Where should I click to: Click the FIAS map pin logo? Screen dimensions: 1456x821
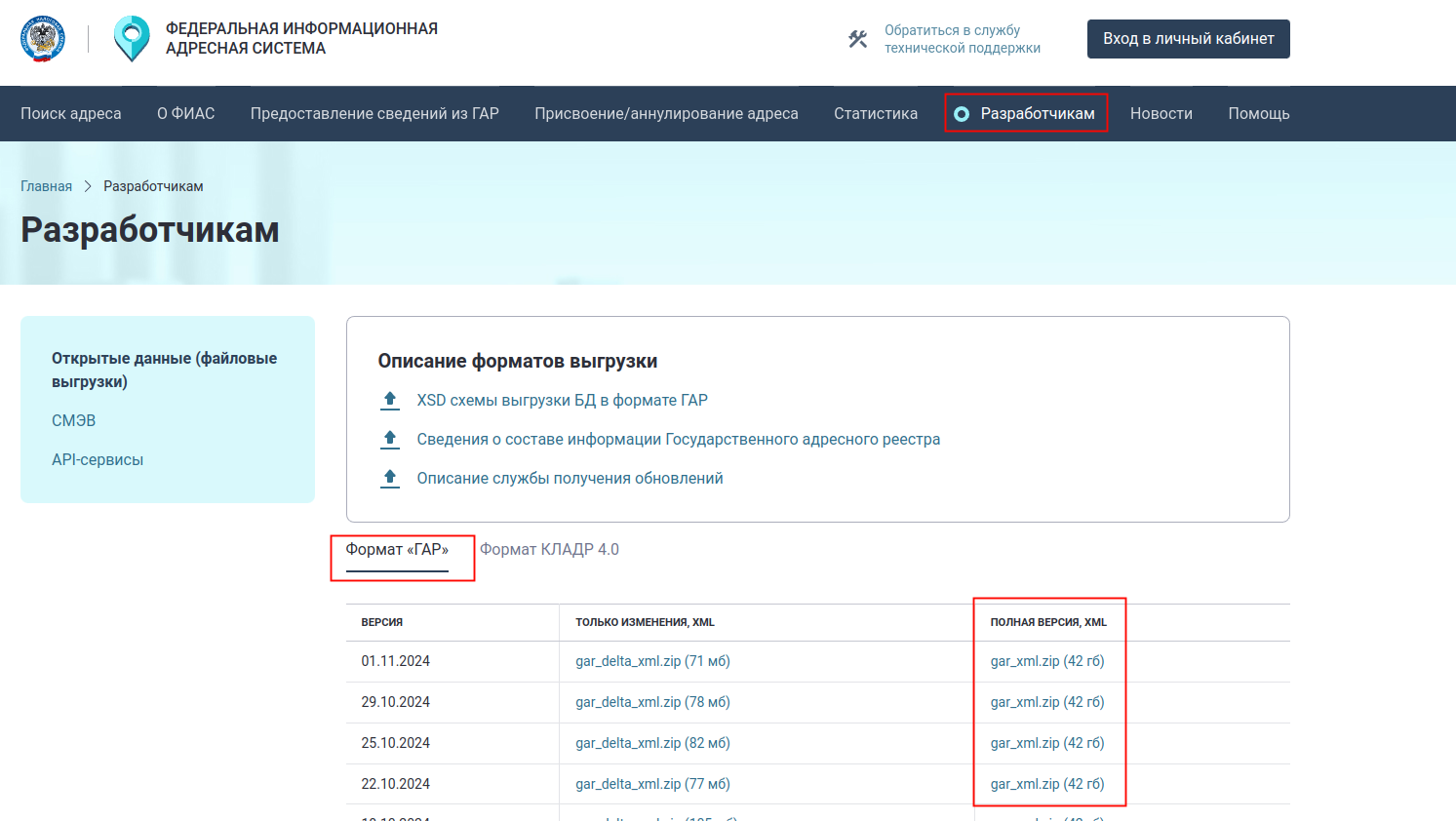pos(132,39)
